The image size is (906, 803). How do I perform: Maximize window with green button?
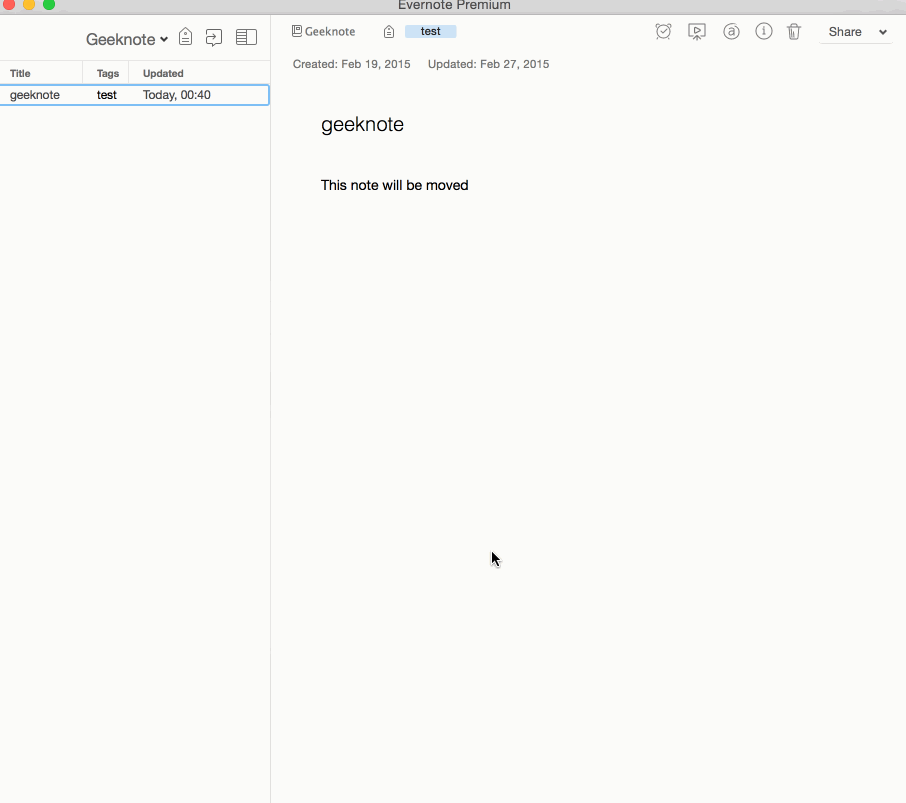click(49, 4)
